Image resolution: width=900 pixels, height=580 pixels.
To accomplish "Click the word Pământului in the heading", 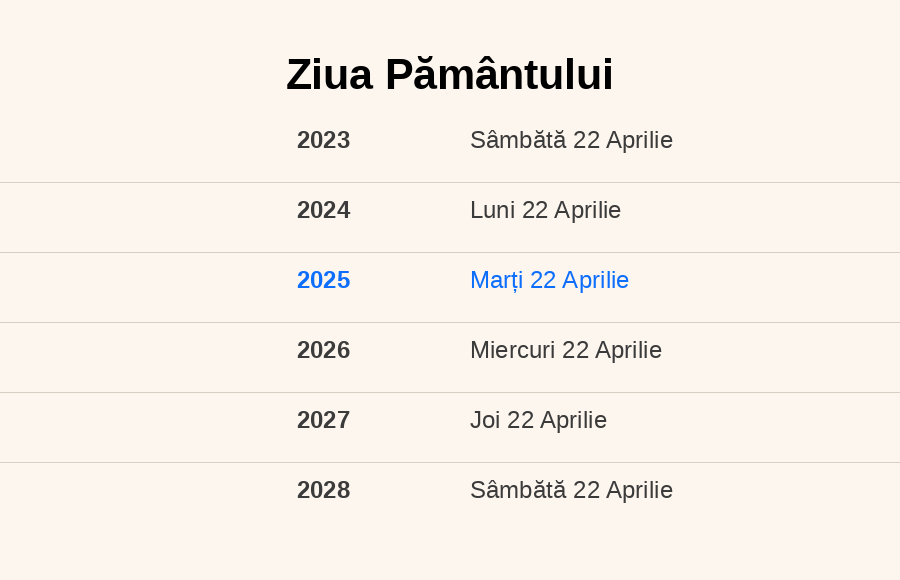I will tap(499, 75).
